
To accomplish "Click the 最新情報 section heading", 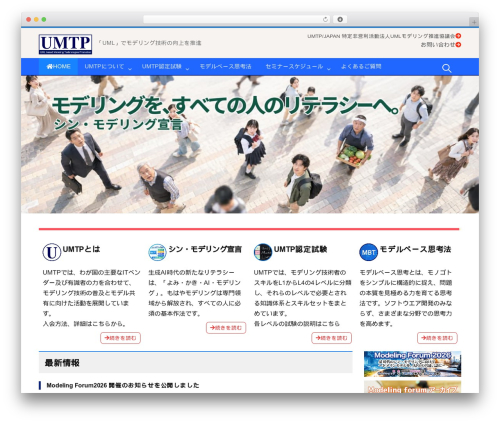I will (x=62, y=363).
